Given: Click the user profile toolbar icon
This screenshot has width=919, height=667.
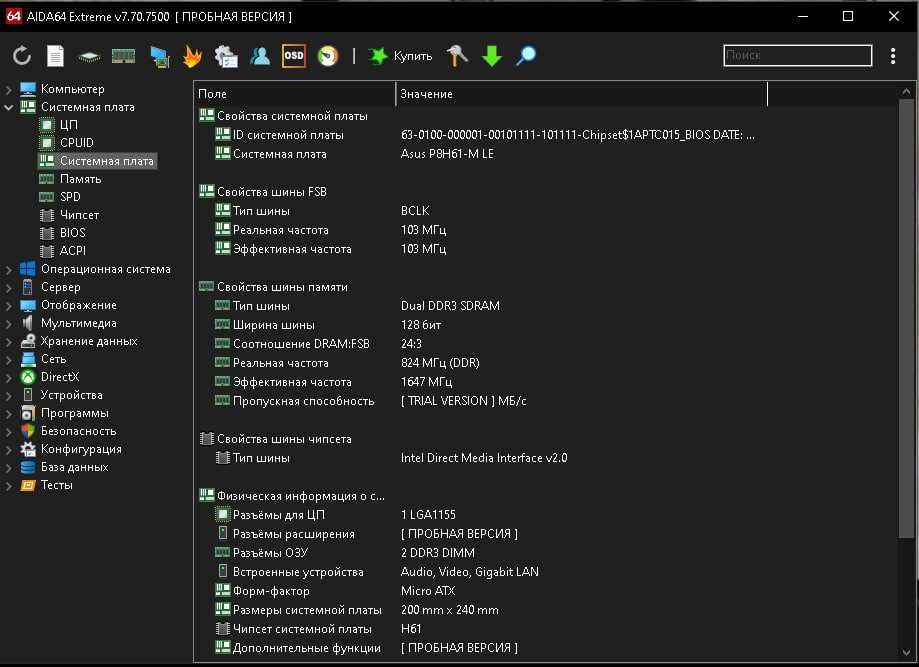Looking at the screenshot, I should point(260,56).
